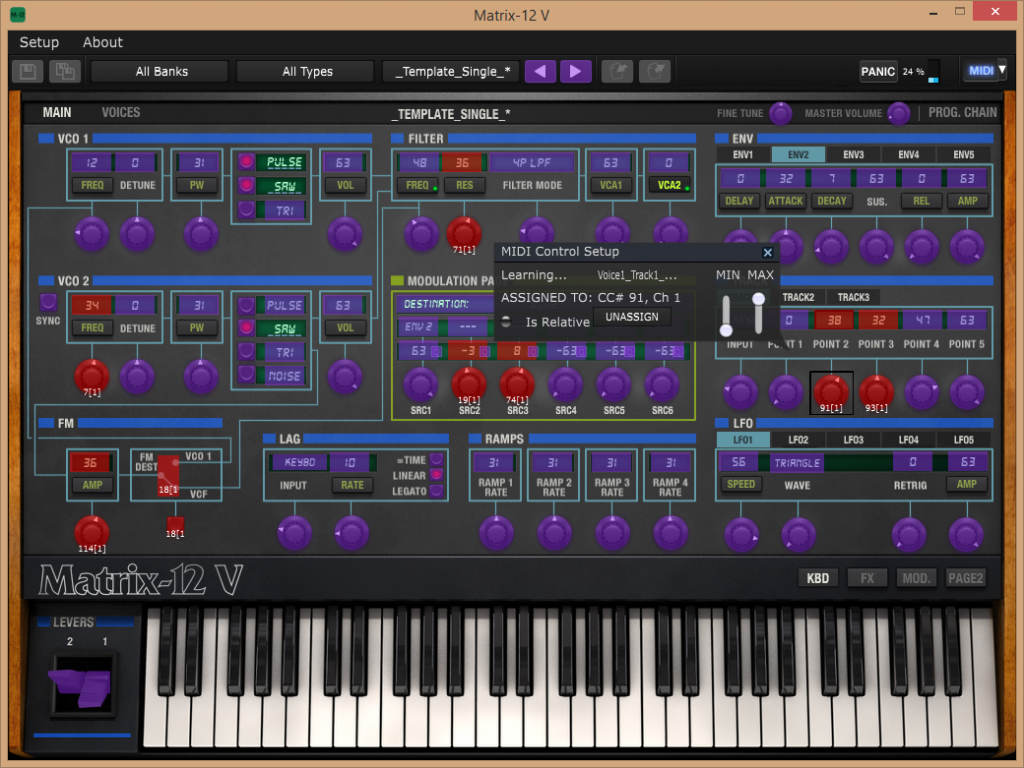Toggle the Is Relative option
1024x768 pixels.
pyautogui.click(x=507, y=322)
